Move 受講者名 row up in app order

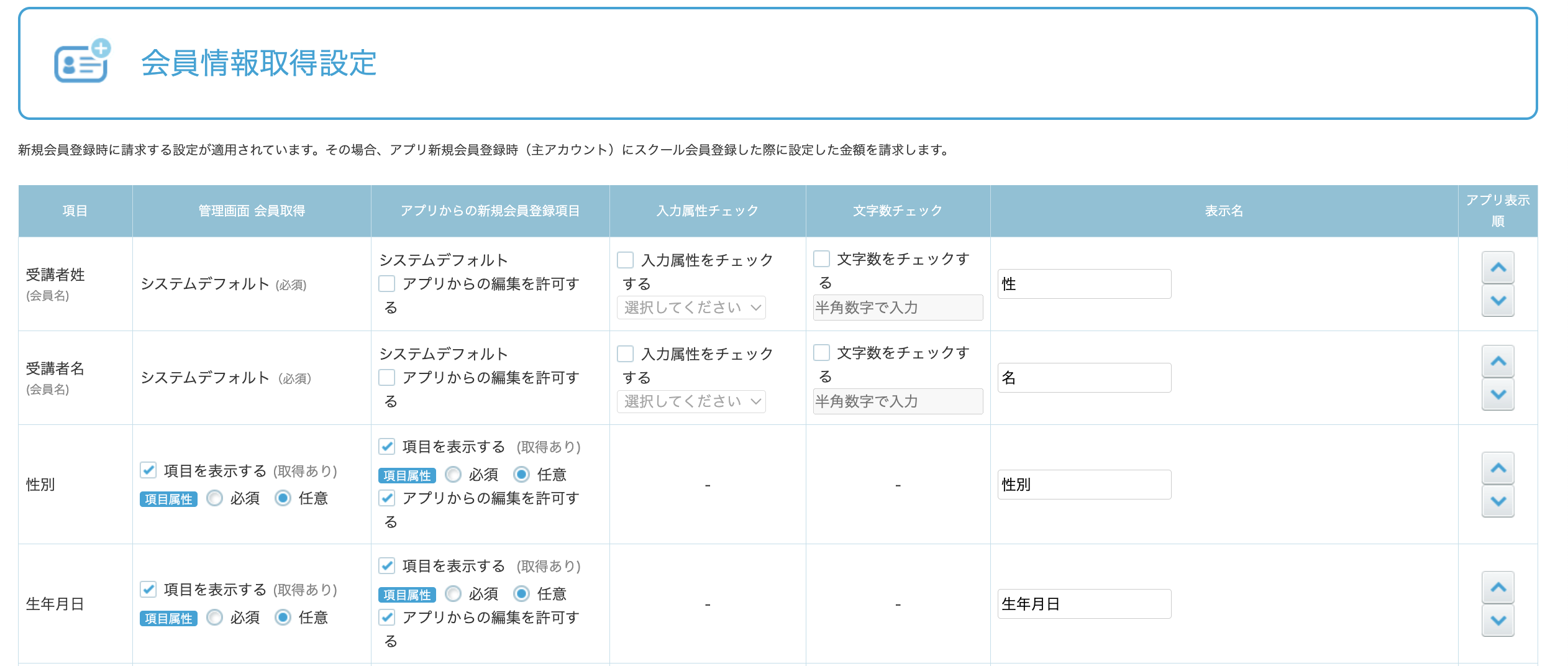1498,362
